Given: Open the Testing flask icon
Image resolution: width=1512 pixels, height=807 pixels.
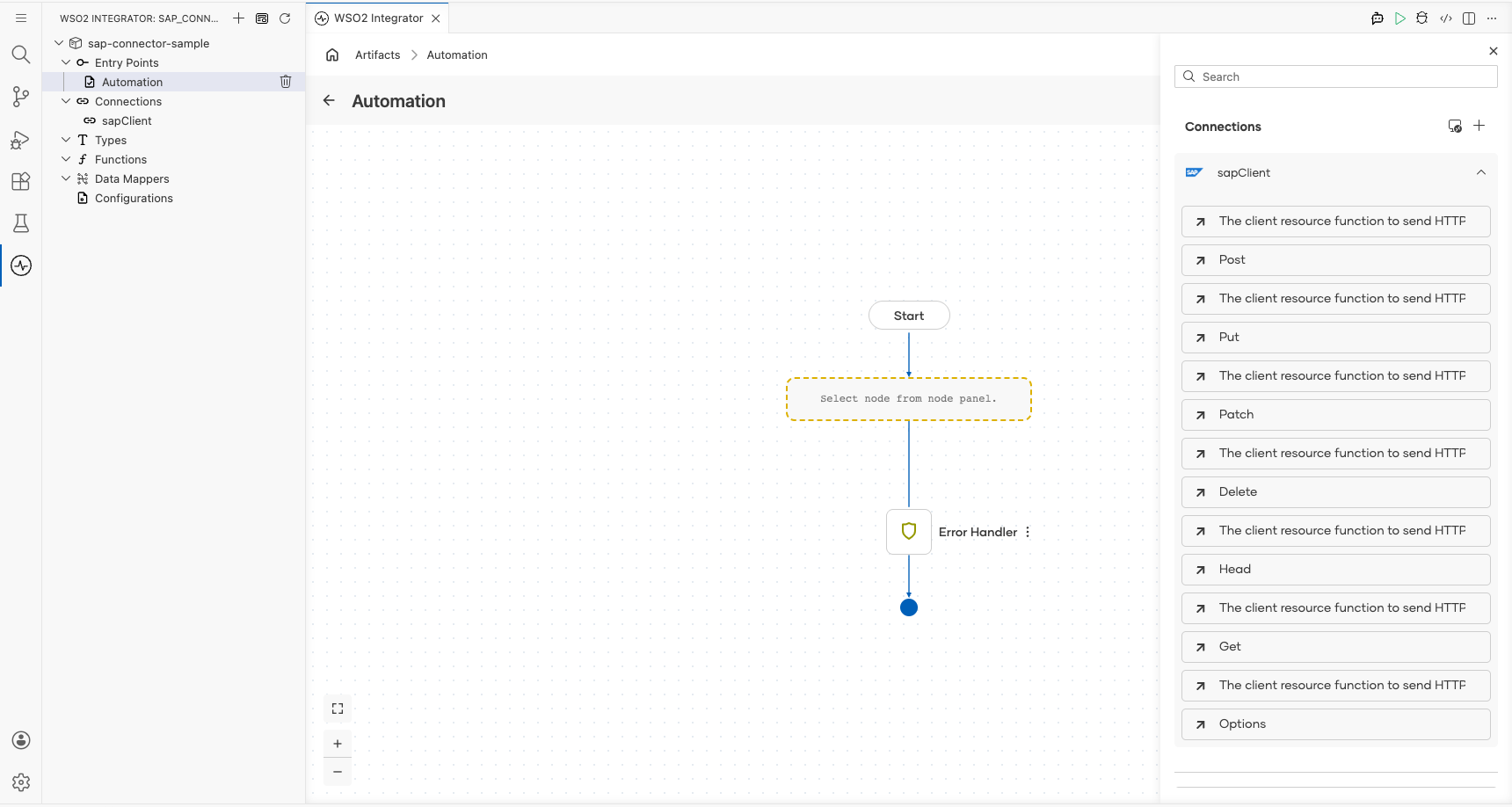Looking at the screenshot, I should click(x=21, y=223).
